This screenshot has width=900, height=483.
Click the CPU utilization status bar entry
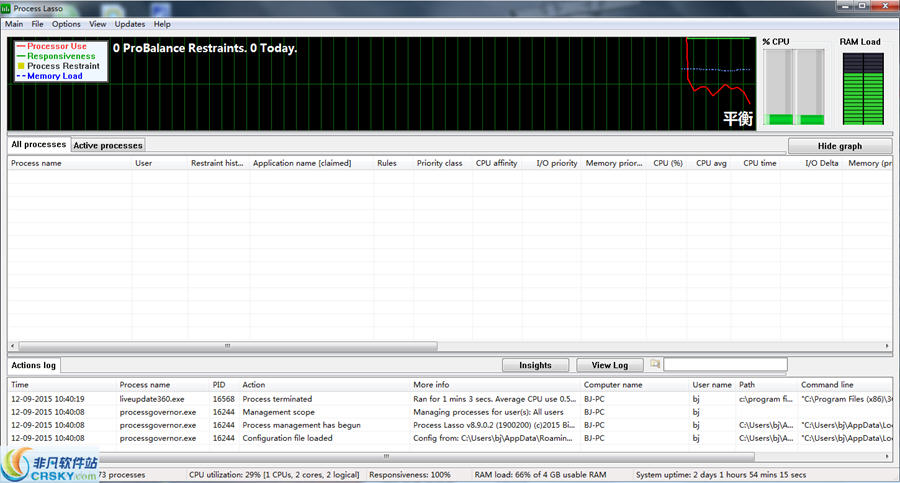(x=274, y=475)
